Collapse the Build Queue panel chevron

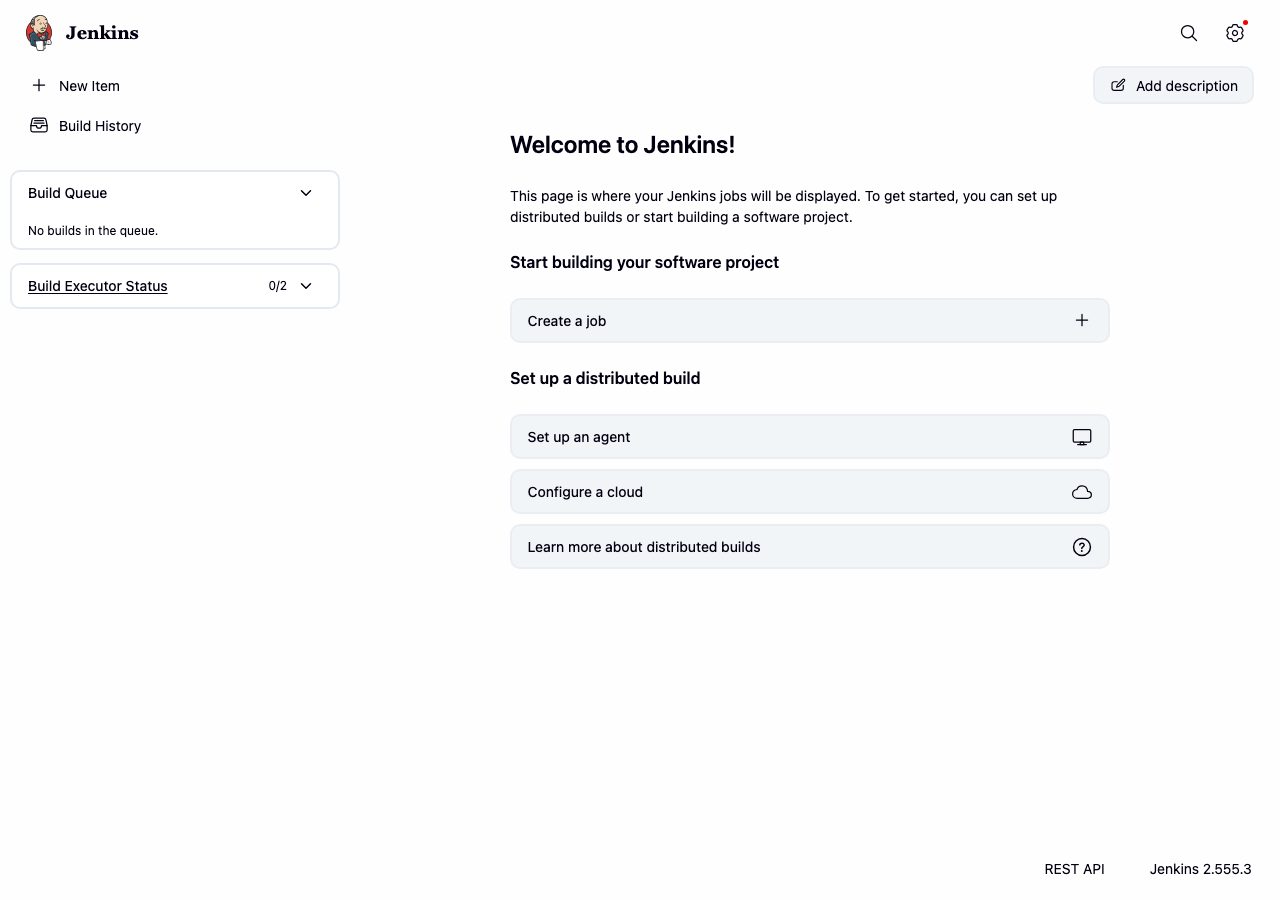(306, 193)
